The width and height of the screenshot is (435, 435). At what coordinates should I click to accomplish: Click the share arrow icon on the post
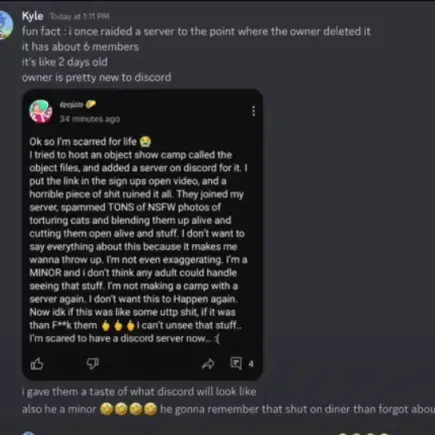click(208, 364)
